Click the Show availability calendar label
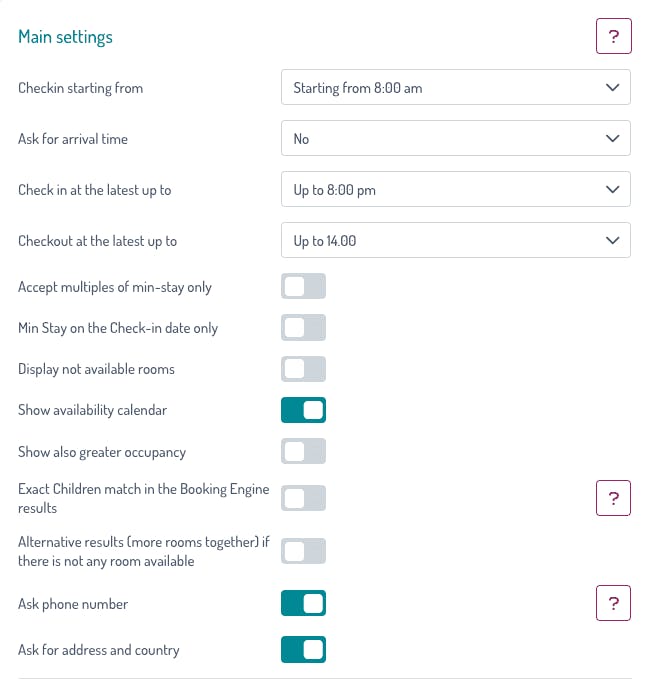This screenshot has height=683, width=647. click(x=92, y=410)
